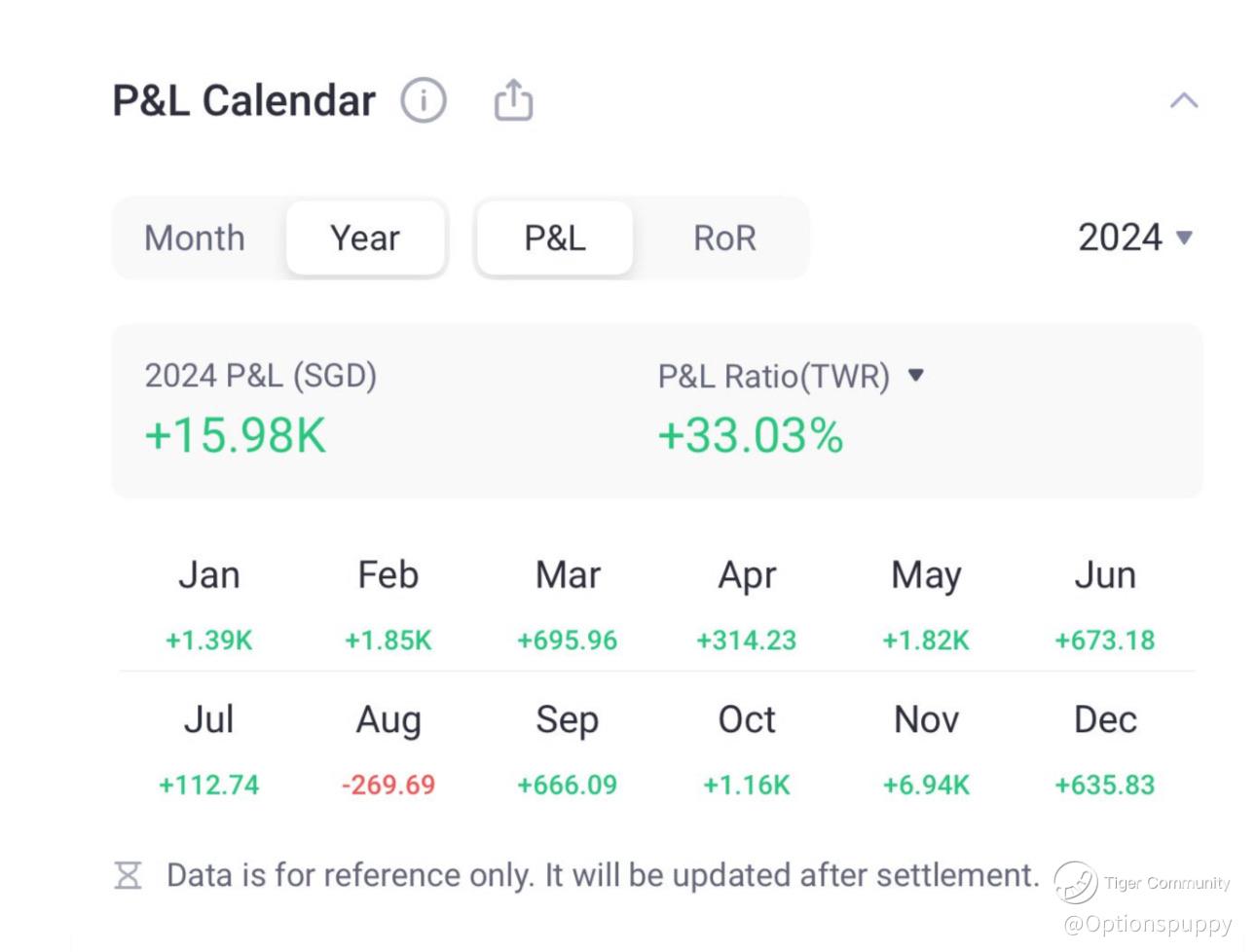Image resolution: width=1256 pixels, height=952 pixels.
Task: Click the +15.98K yearly P&L total
Action: tap(235, 435)
